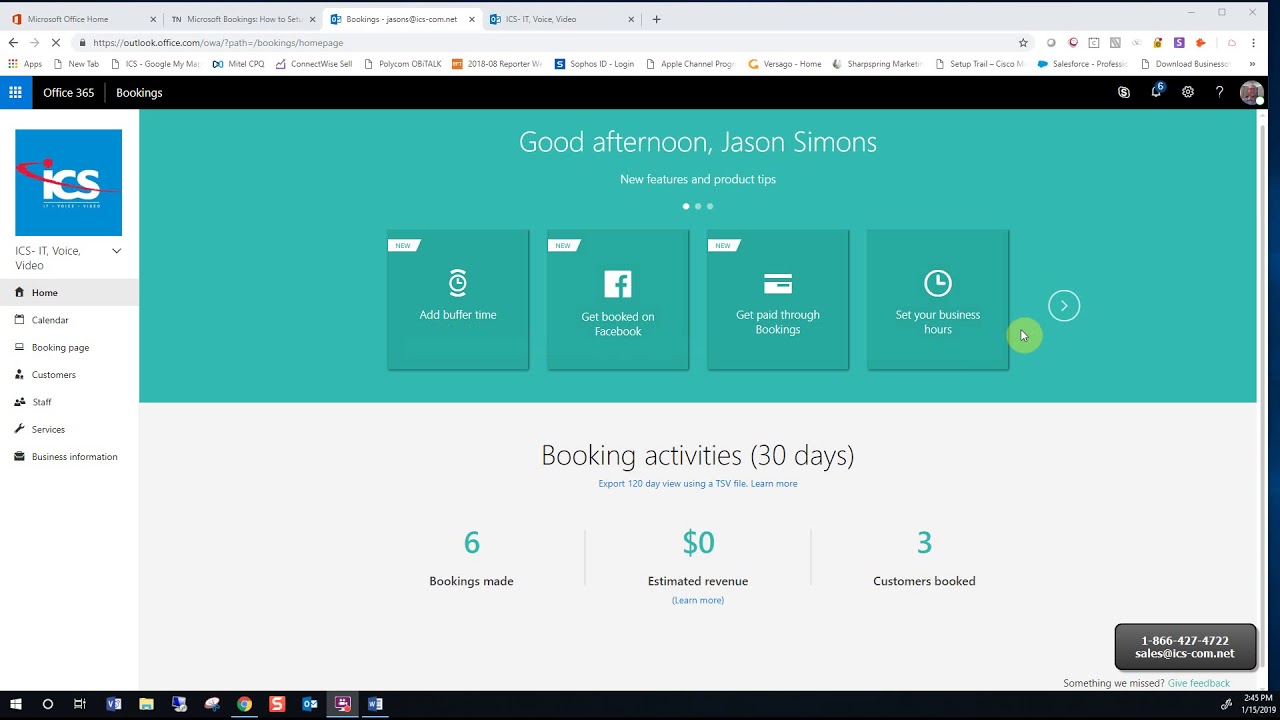Open the settings gear in Office header
Screen dimensions: 1280x720
click(1188, 92)
